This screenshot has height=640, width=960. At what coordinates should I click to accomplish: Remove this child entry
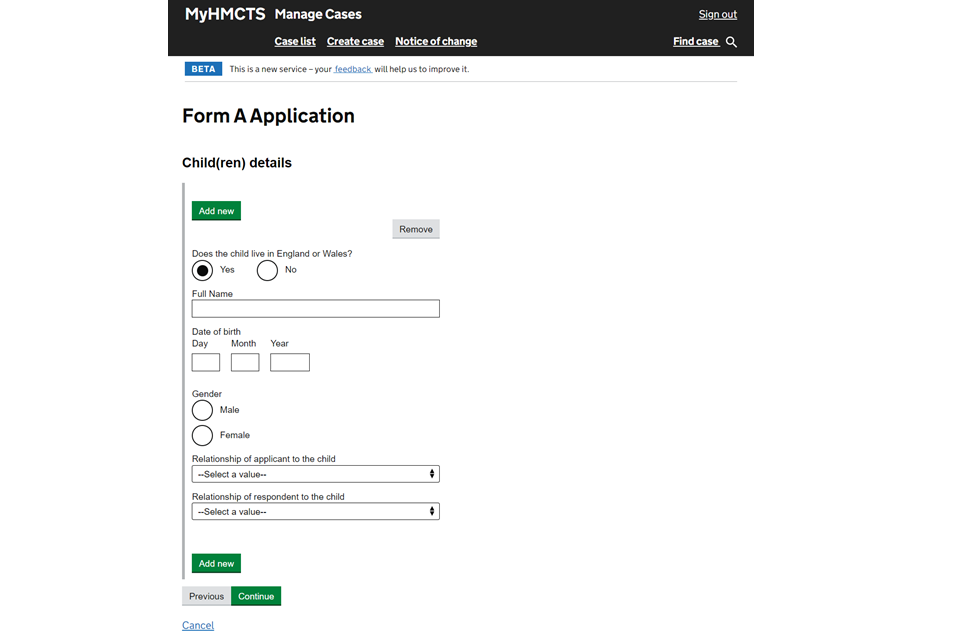click(416, 229)
